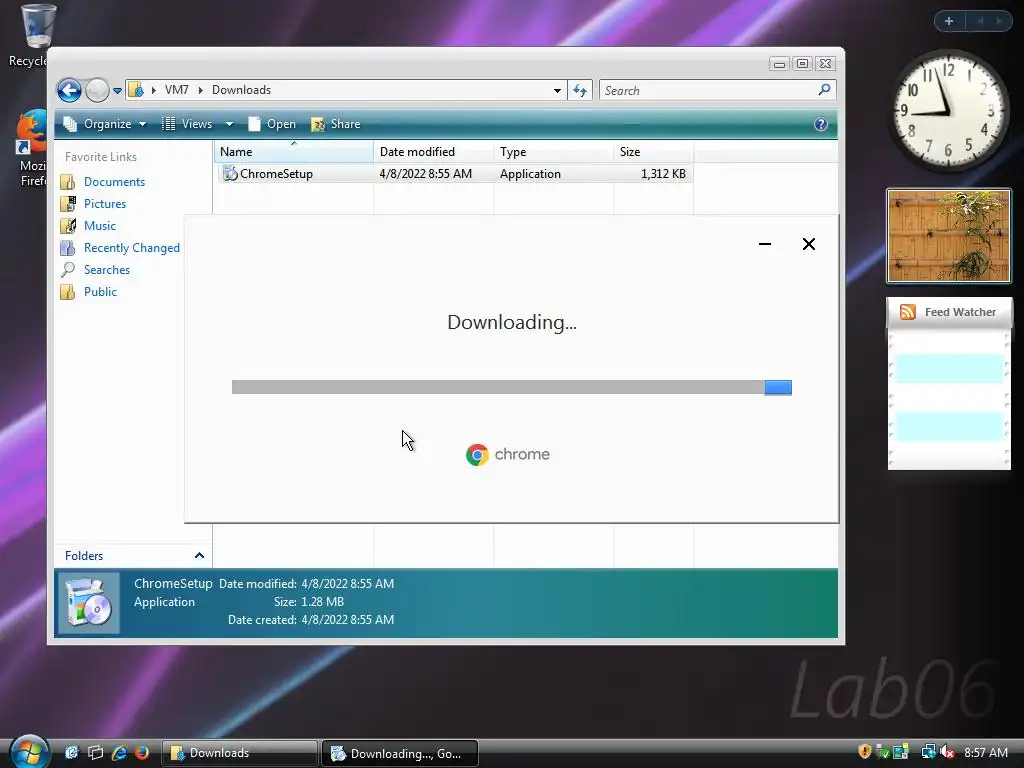Click the sidebar add gadget plus button
Image resolution: width=1024 pixels, height=768 pixels.
point(949,21)
